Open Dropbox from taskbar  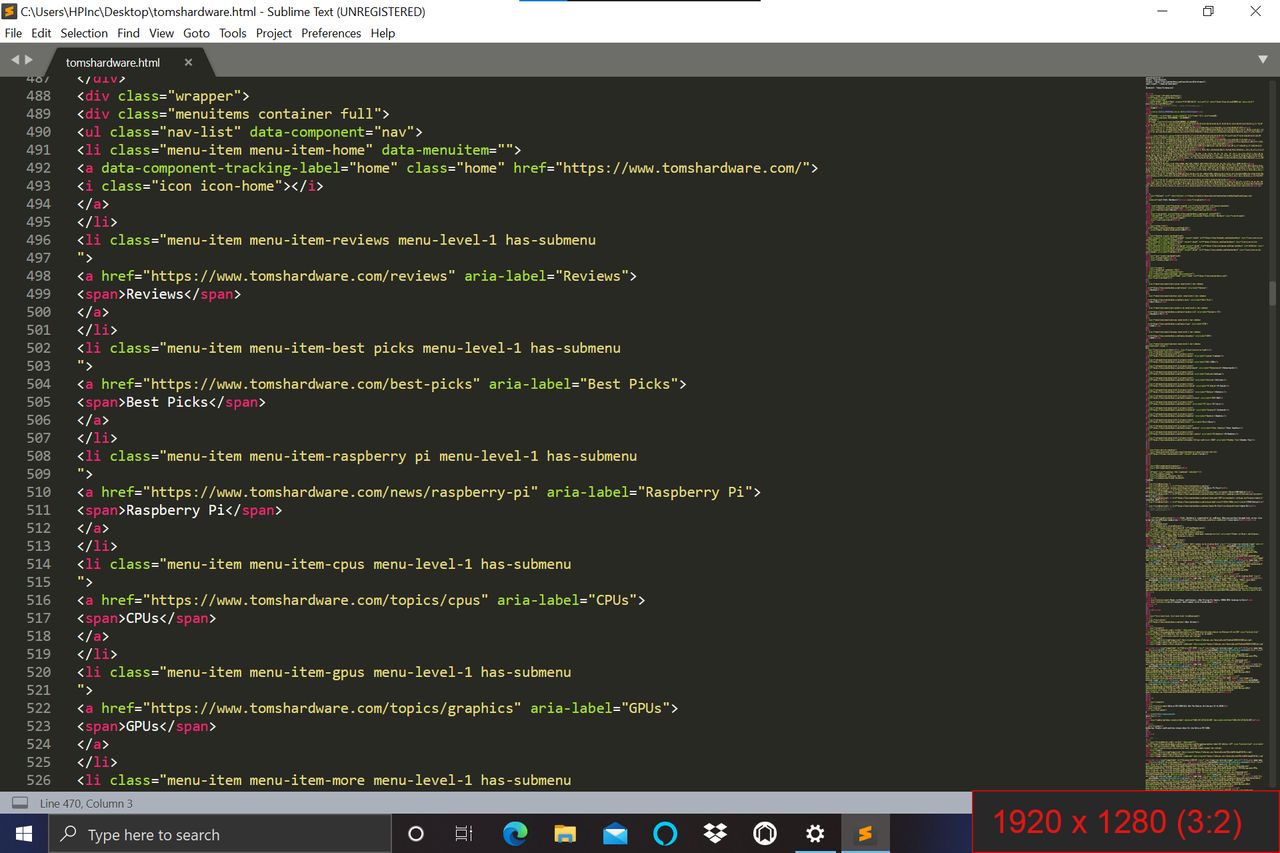tap(715, 834)
